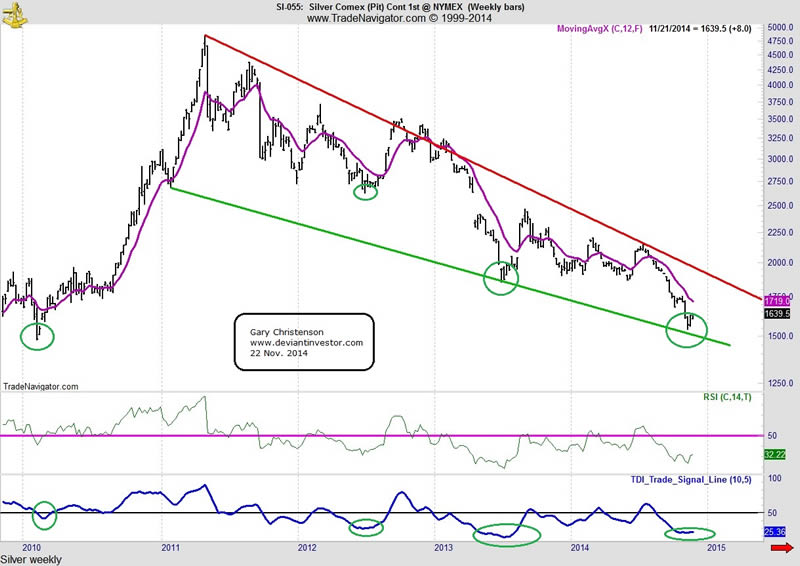Click the red arrow at bottom right
Viewport: 800px width, 566px height.
pyautogui.click(x=782, y=548)
